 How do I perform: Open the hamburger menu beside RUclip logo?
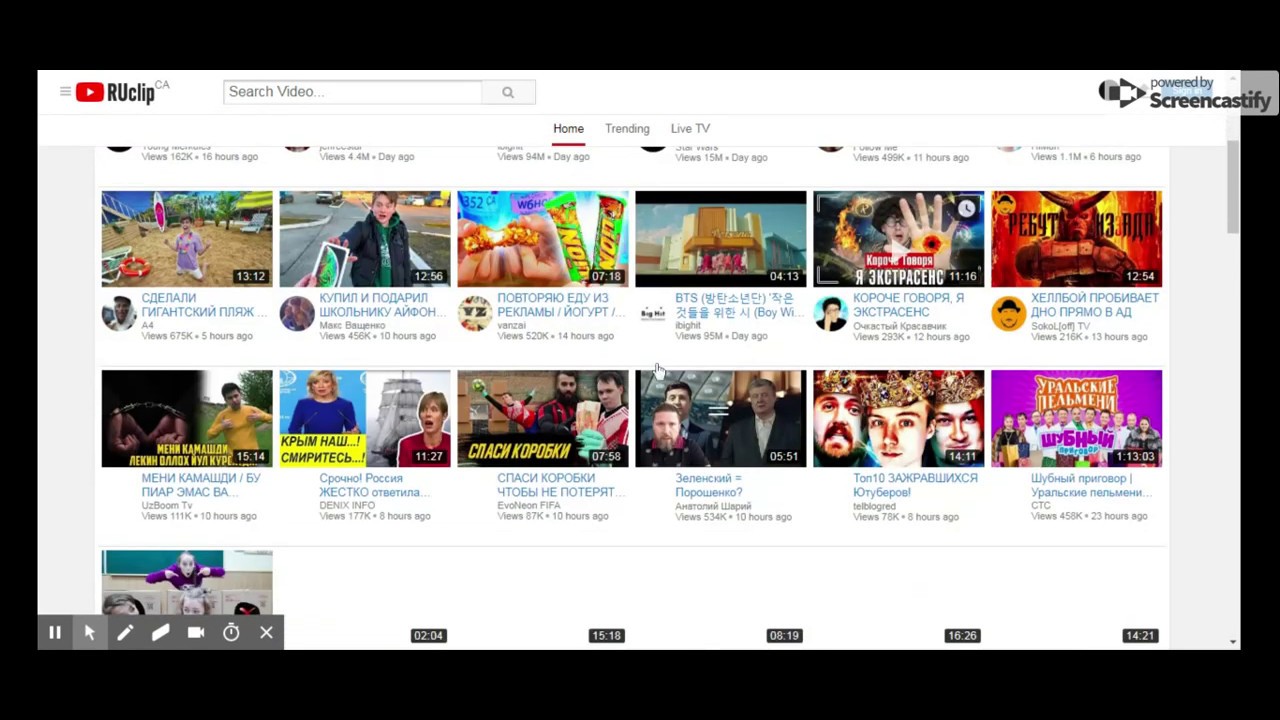[65, 92]
